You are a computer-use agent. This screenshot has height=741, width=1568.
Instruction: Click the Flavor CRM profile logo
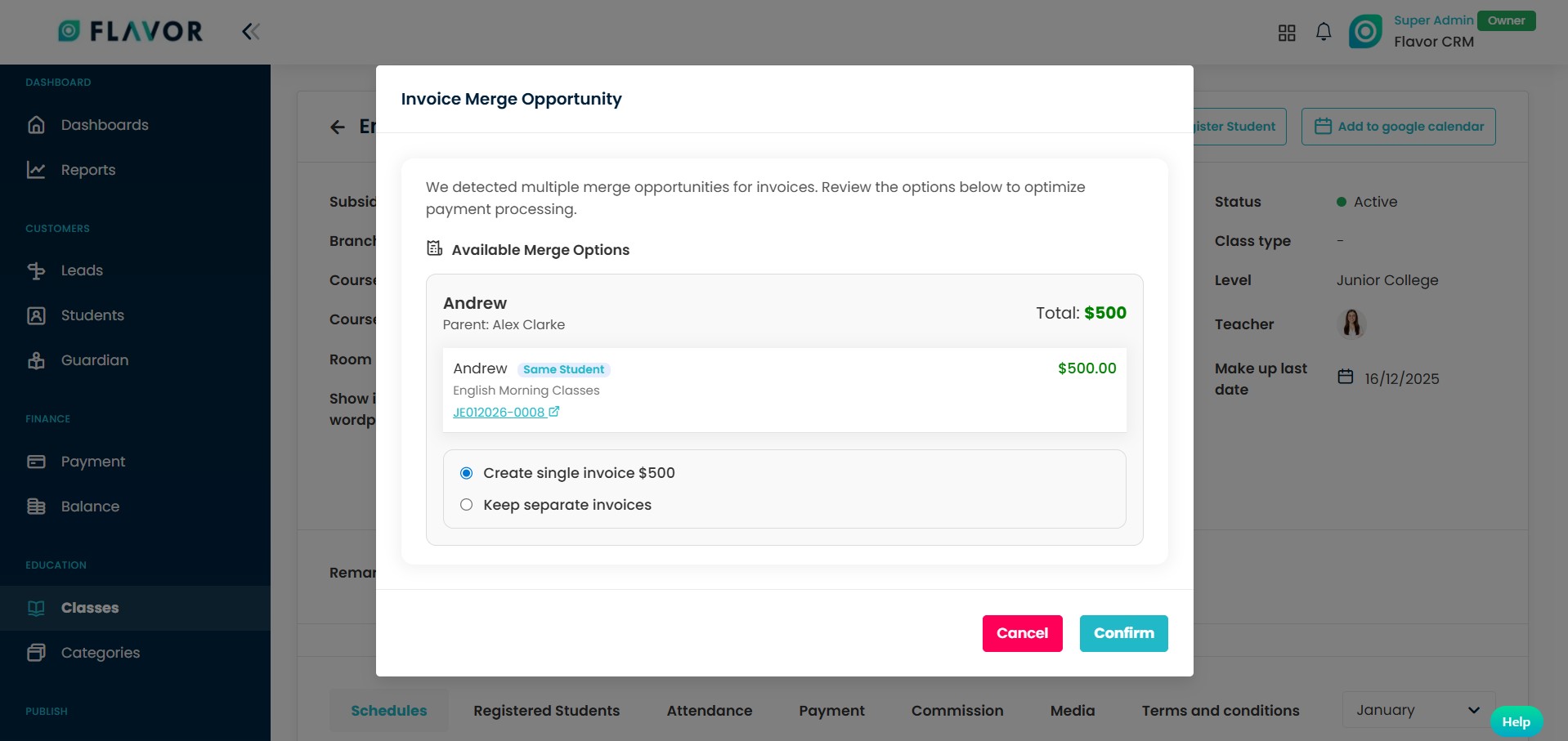1364,32
